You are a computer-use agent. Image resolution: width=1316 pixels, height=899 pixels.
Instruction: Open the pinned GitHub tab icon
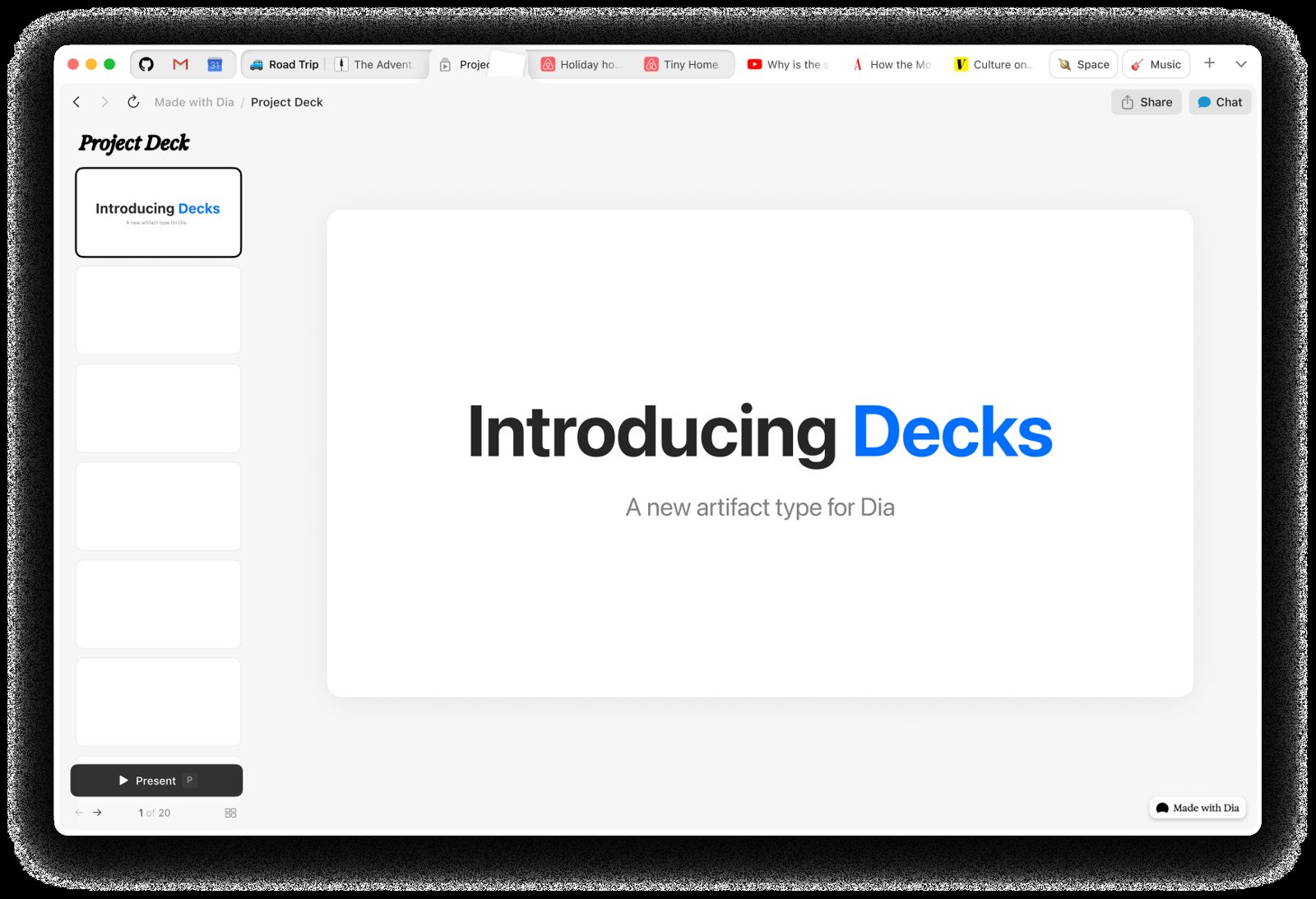tap(146, 64)
